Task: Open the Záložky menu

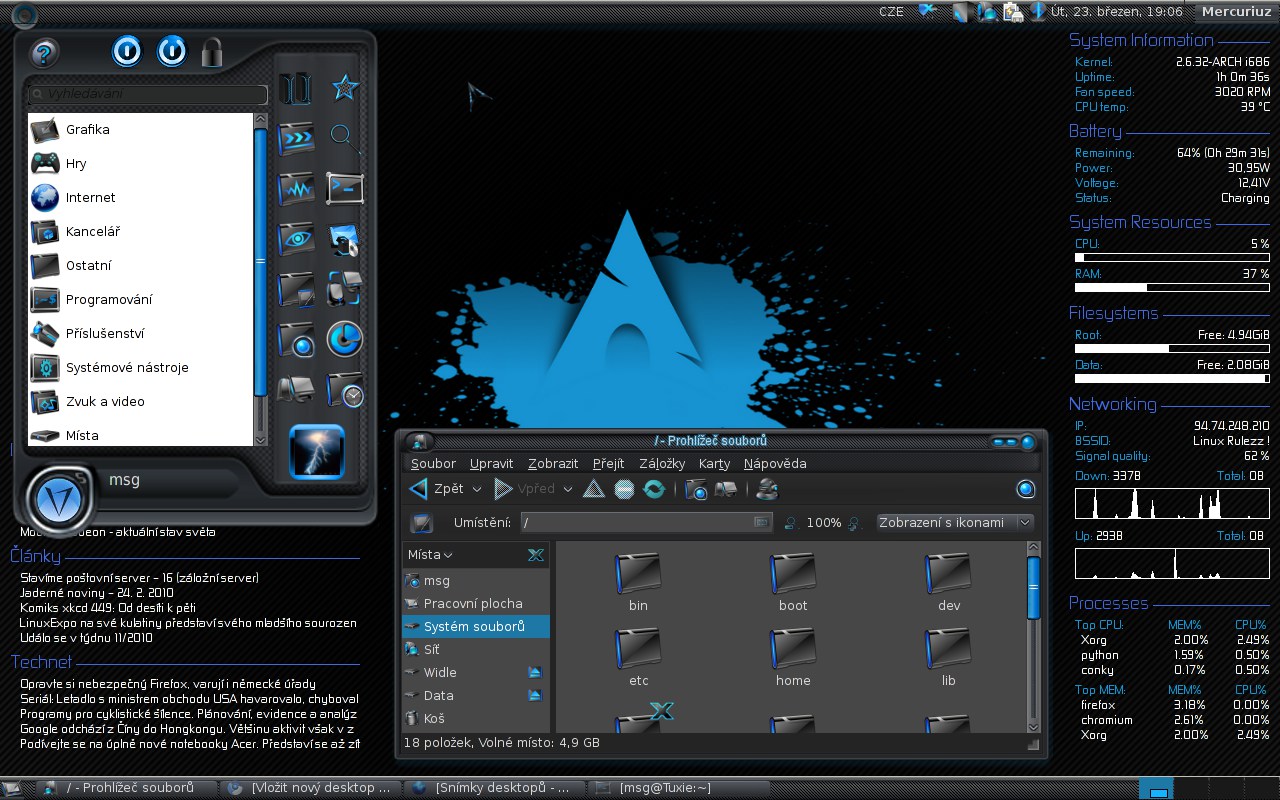Action: 662,463
